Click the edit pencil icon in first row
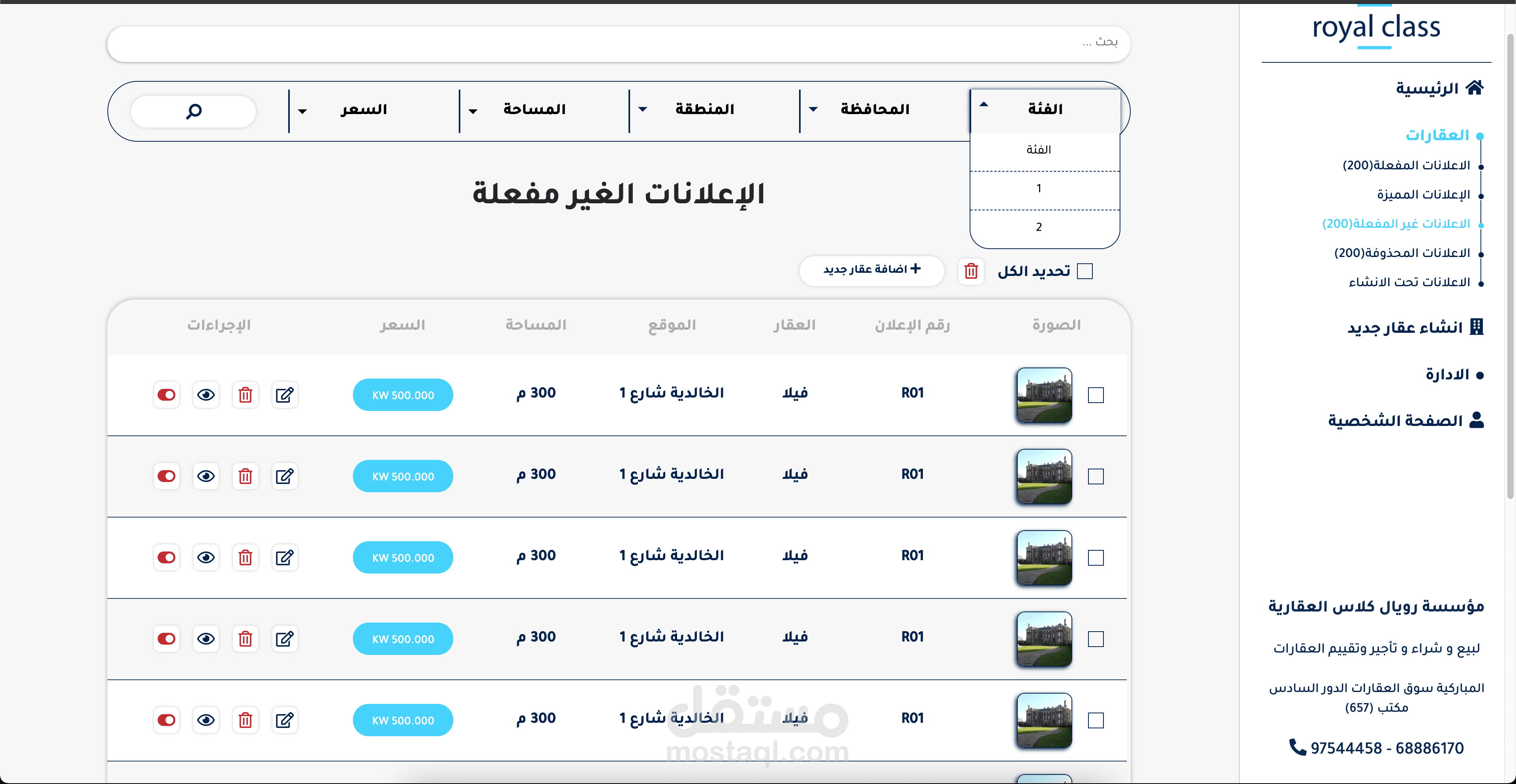The image size is (1516, 784). point(285,394)
